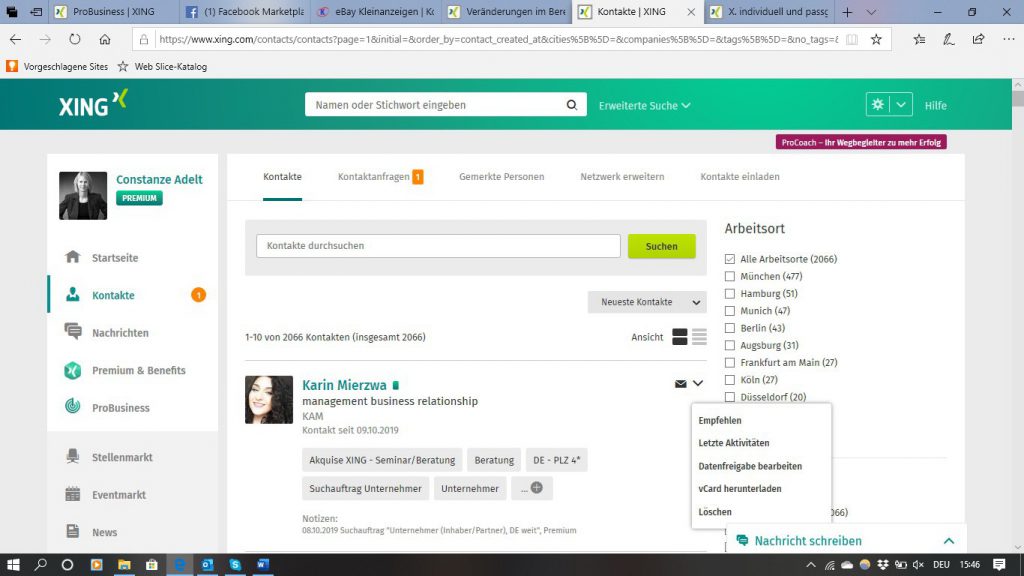Image resolution: width=1024 pixels, height=576 pixels.
Task: Open browser reading view icon
Action: [x=852, y=39]
